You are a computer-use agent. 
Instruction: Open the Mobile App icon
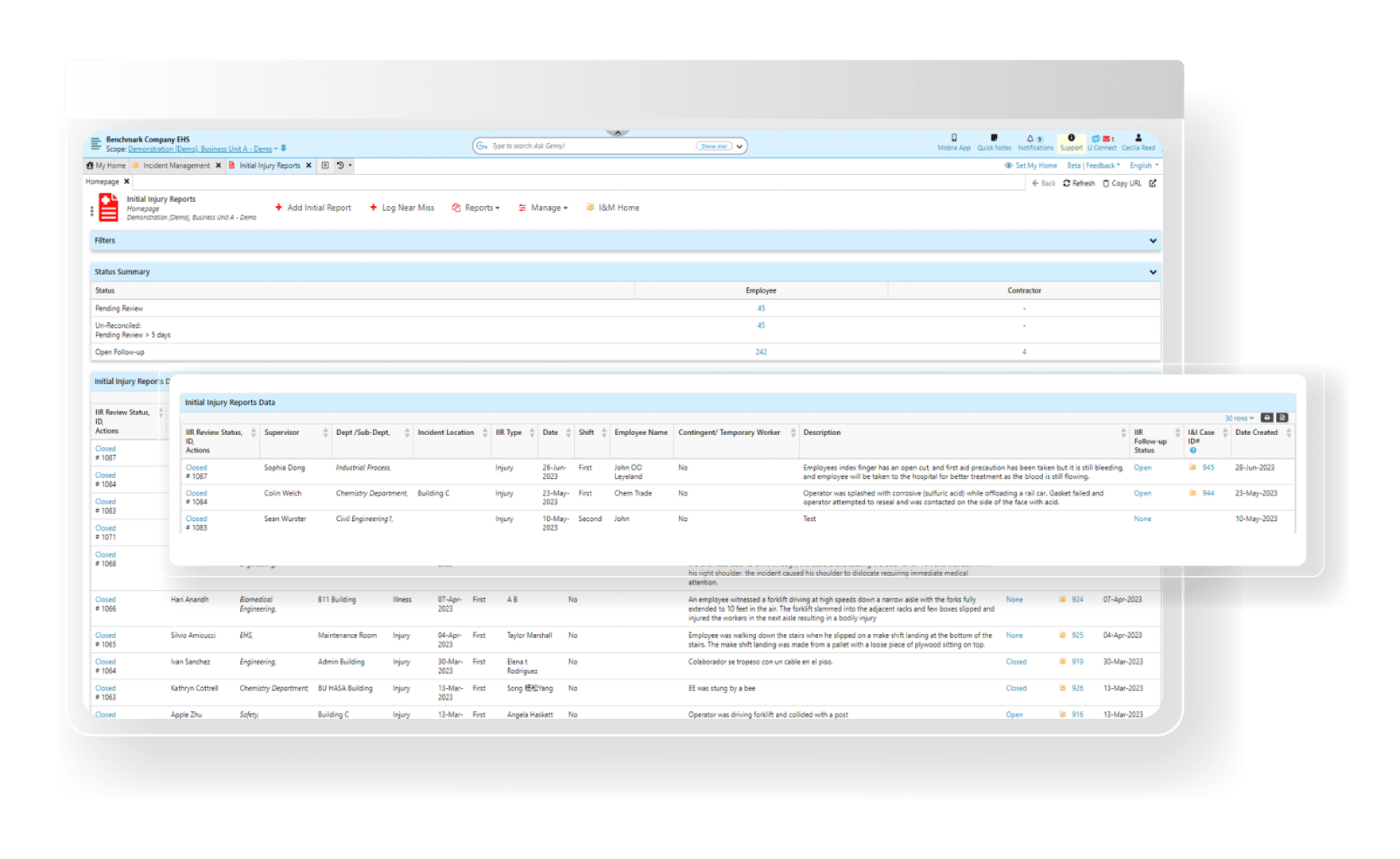[953, 142]
